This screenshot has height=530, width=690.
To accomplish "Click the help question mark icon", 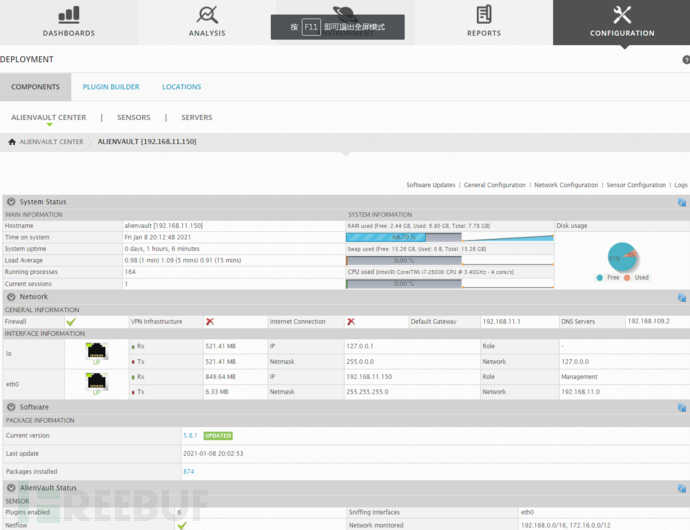I will click(686, 60).
